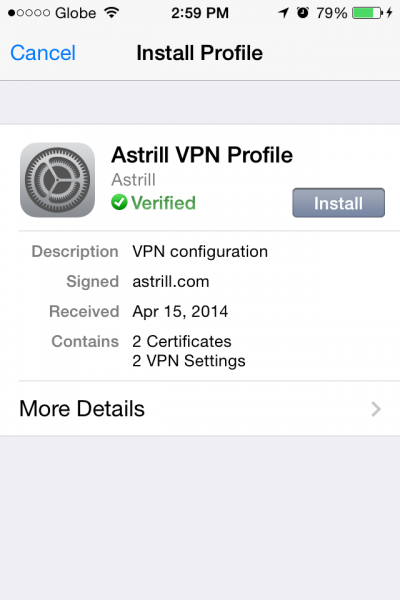This screenshot has height=600, width=400.
Task: Tap the charging bolt icon
Action: (x=390, y=13)
